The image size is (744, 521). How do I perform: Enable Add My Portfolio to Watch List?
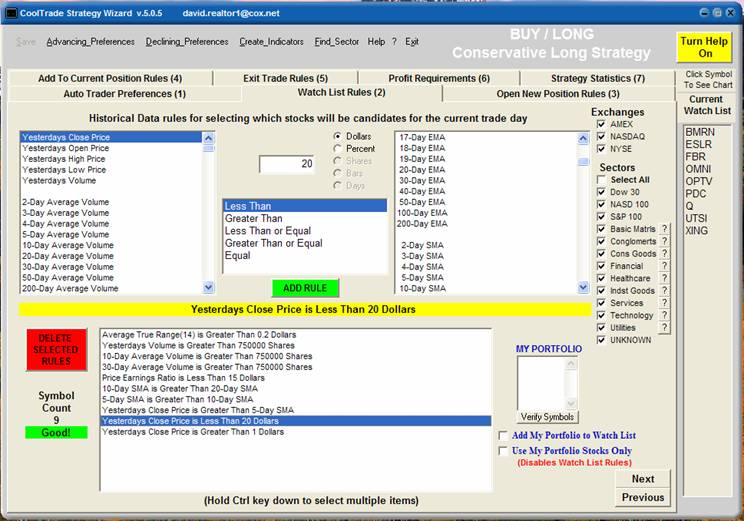[x=503, y=435]
